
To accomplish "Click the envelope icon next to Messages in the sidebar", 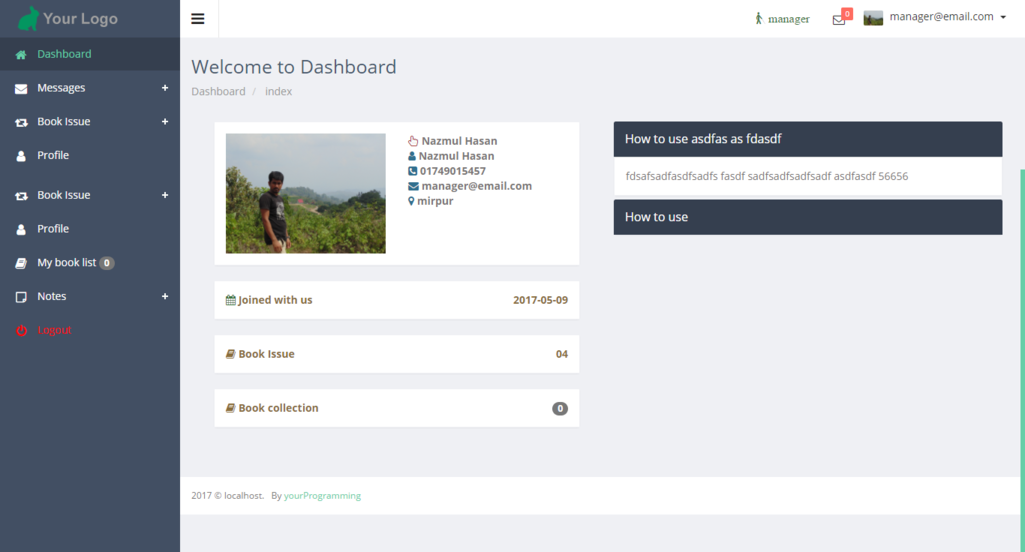I will (x=21, y=89).
